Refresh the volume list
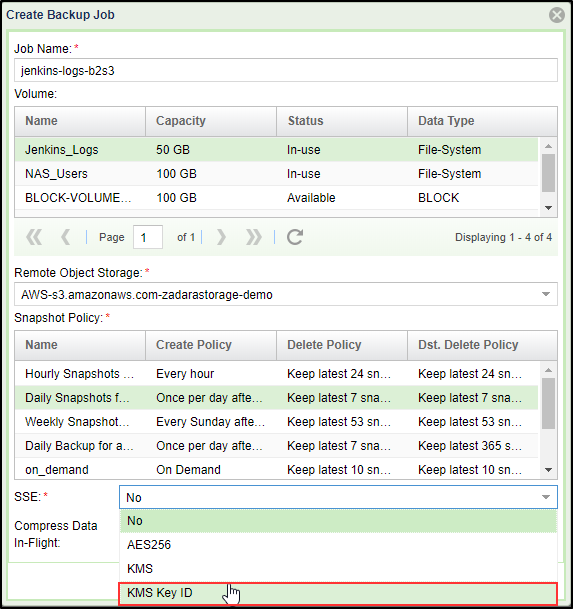 [x=295, y=237]
